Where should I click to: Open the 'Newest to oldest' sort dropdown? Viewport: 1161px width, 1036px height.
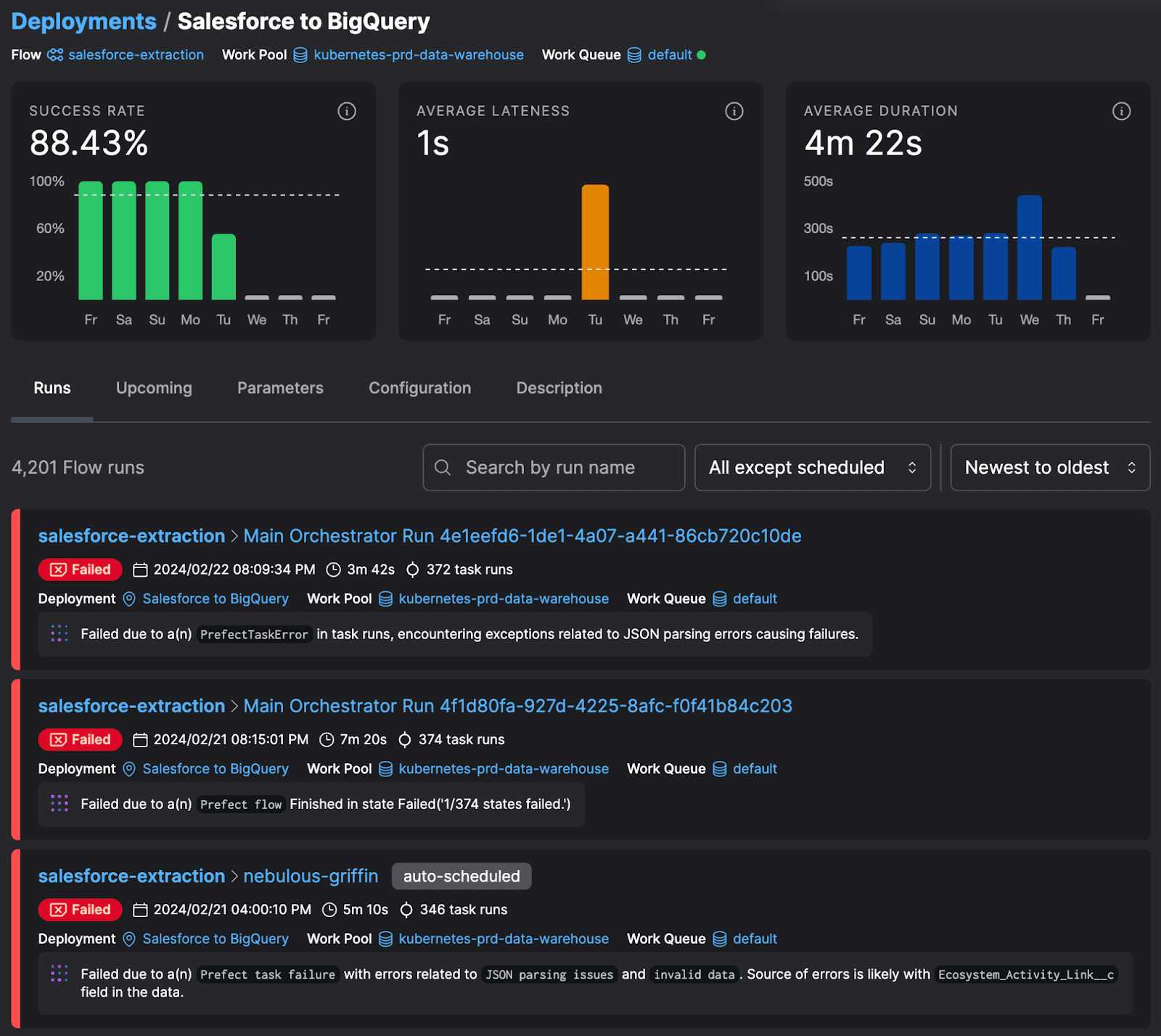[x=1049, y=468]
